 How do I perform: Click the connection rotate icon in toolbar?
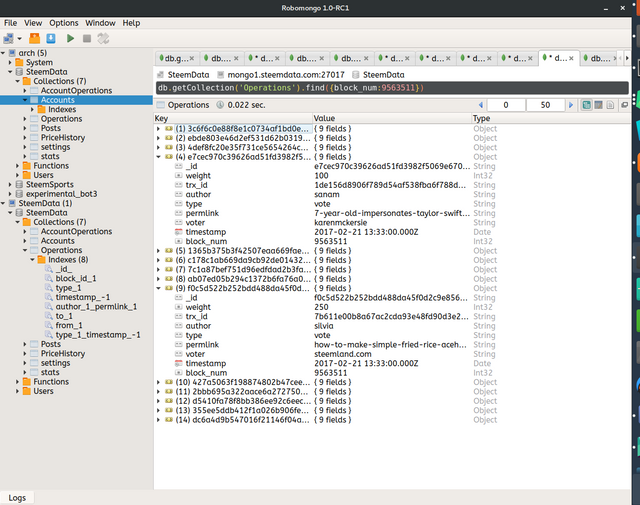click(103, 38)
